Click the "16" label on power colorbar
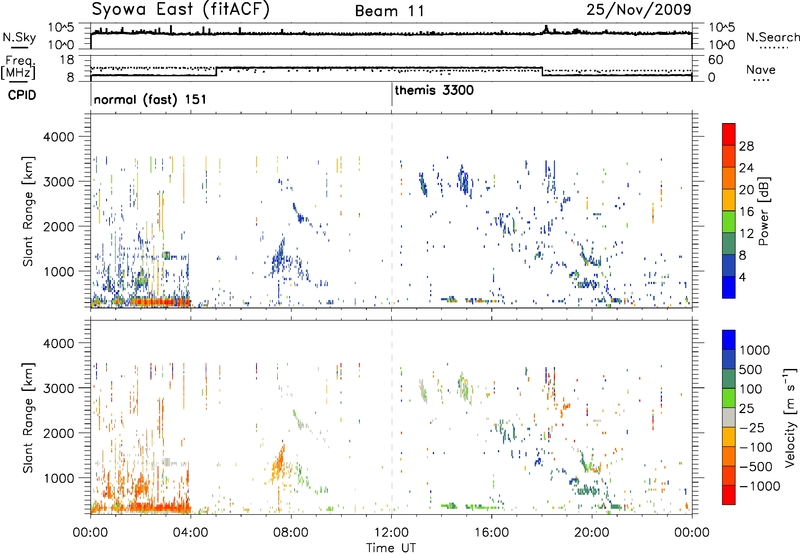800x554 pixels. 746,212
